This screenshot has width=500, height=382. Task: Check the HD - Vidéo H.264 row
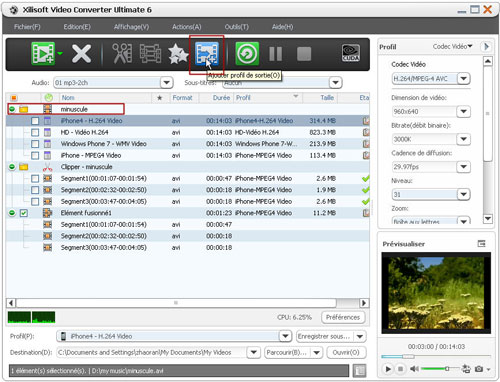pos(35,132)
